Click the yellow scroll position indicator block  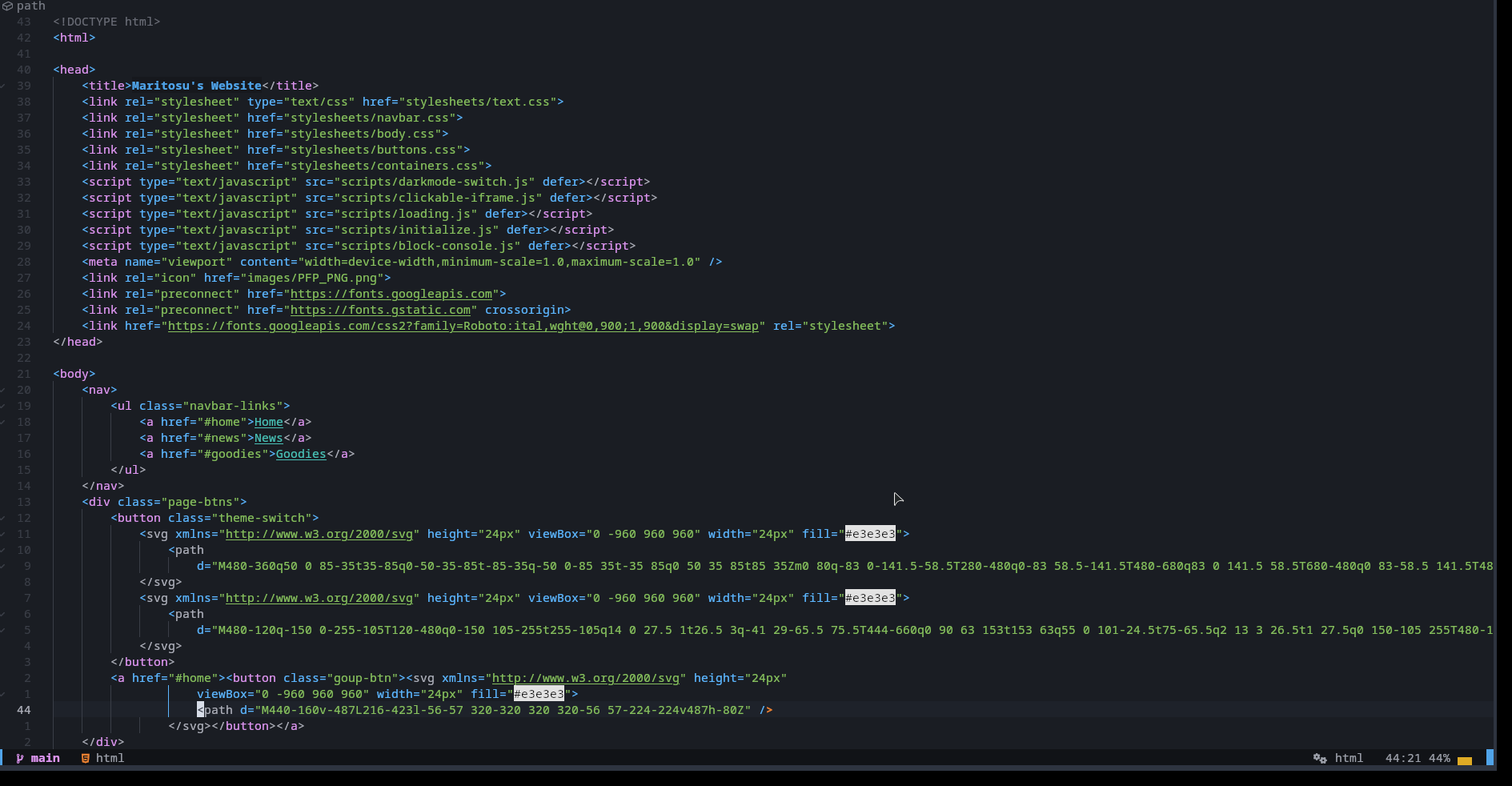(x=1465, y=760)
